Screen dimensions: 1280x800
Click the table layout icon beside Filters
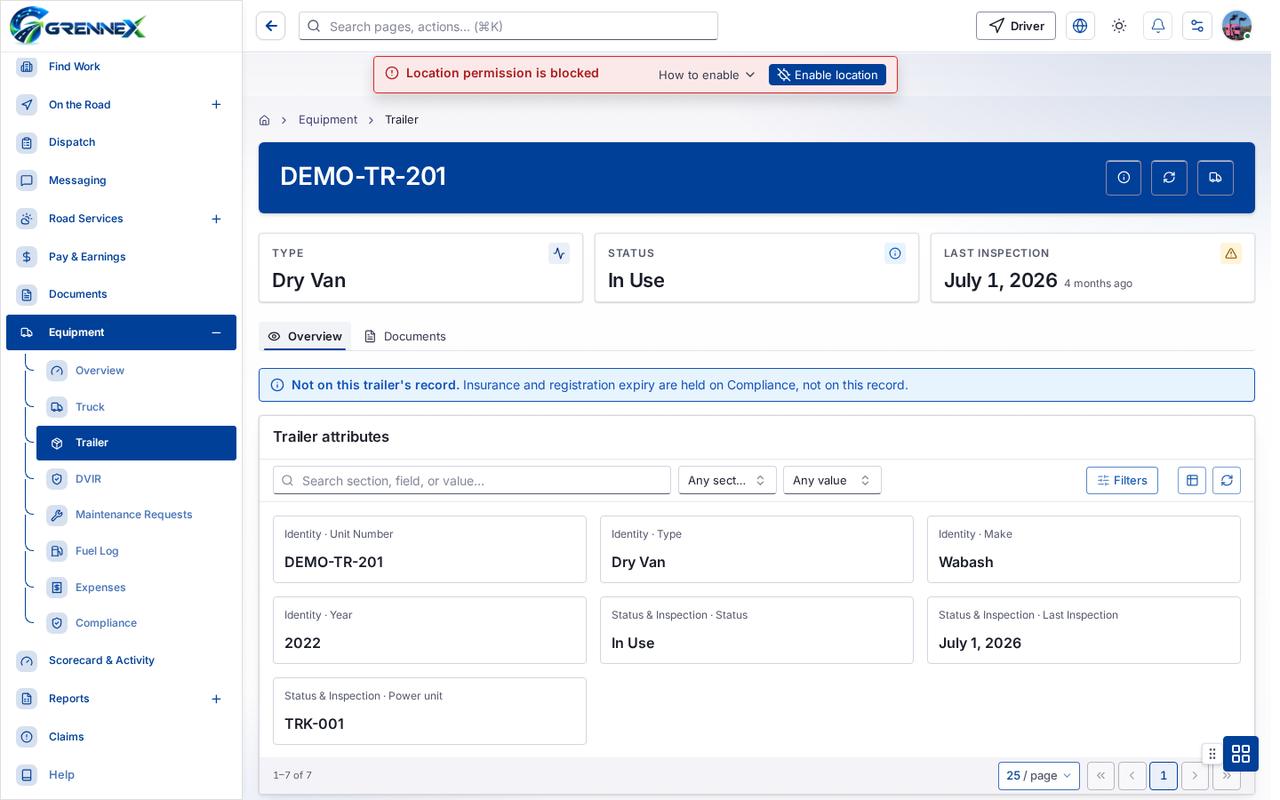click(x=1192, y=480)
